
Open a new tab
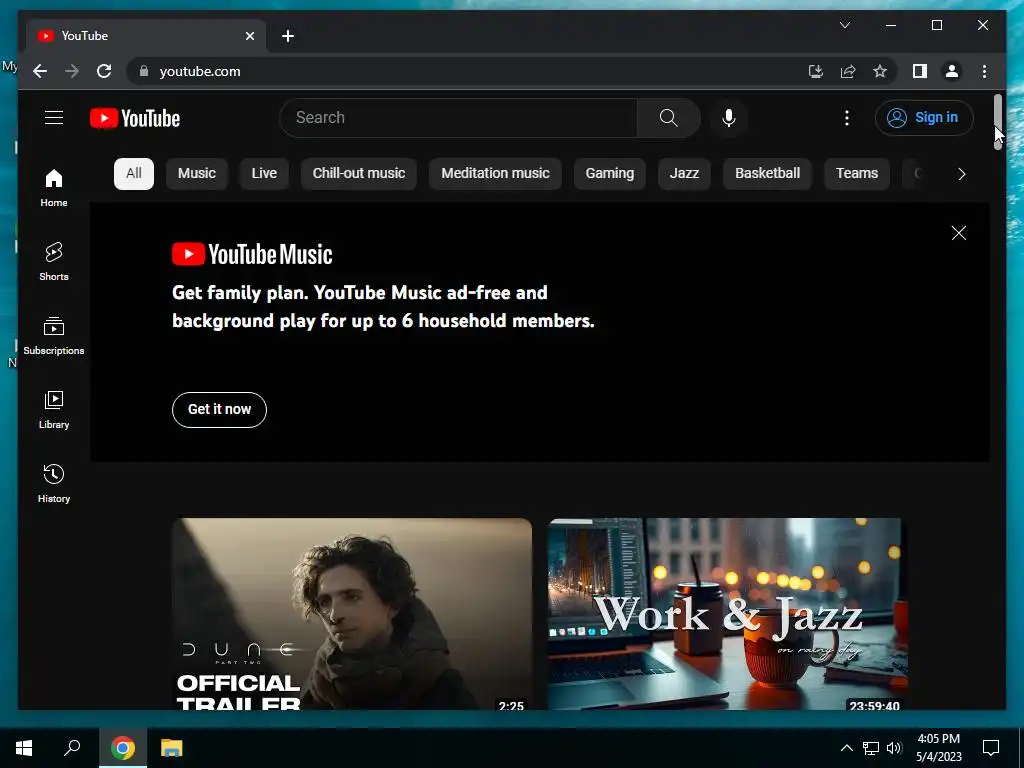(x=288, y=36)
